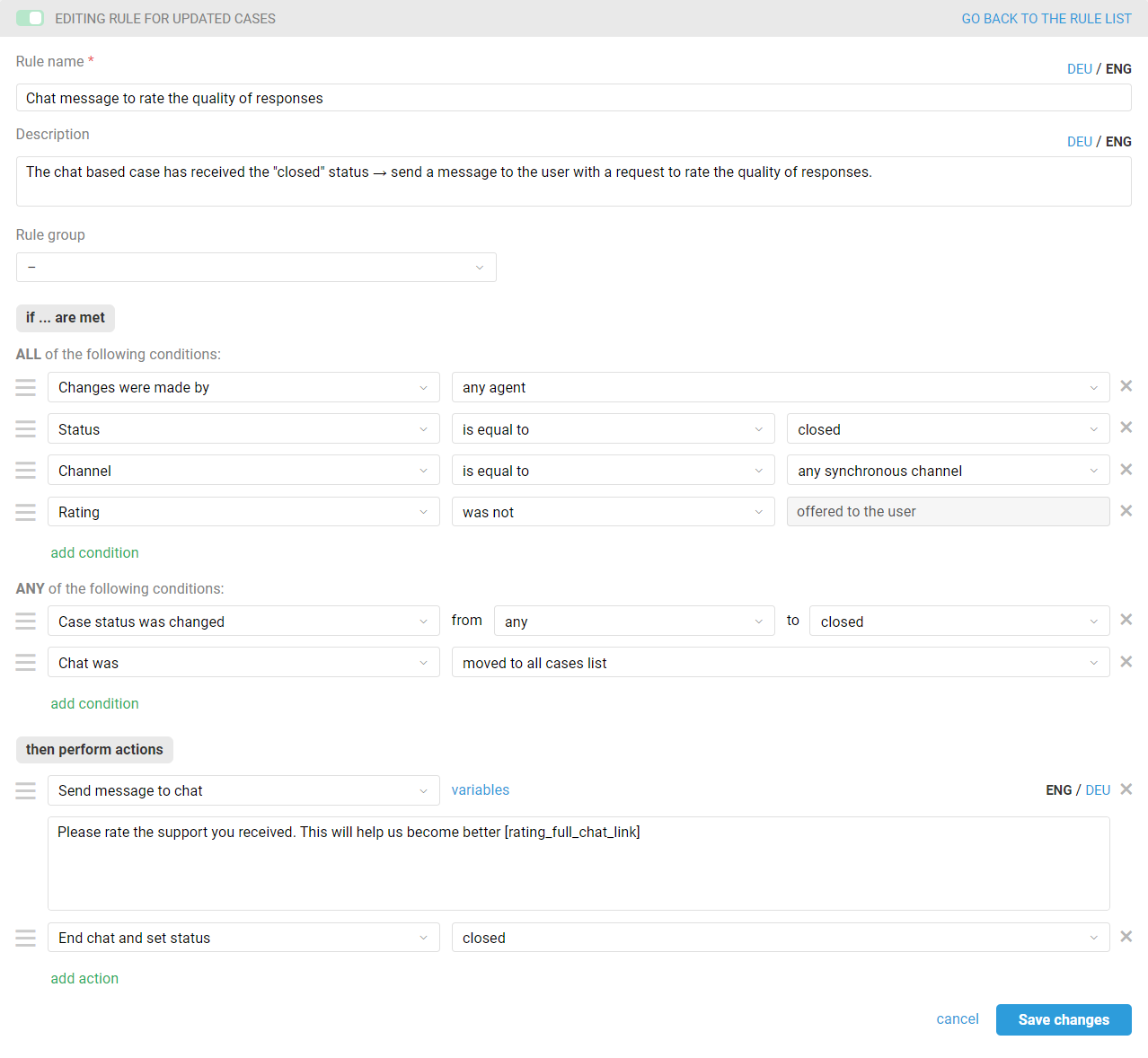Go back to the rule list
The image size is (1148, 1058).
tap(1046, 19)
